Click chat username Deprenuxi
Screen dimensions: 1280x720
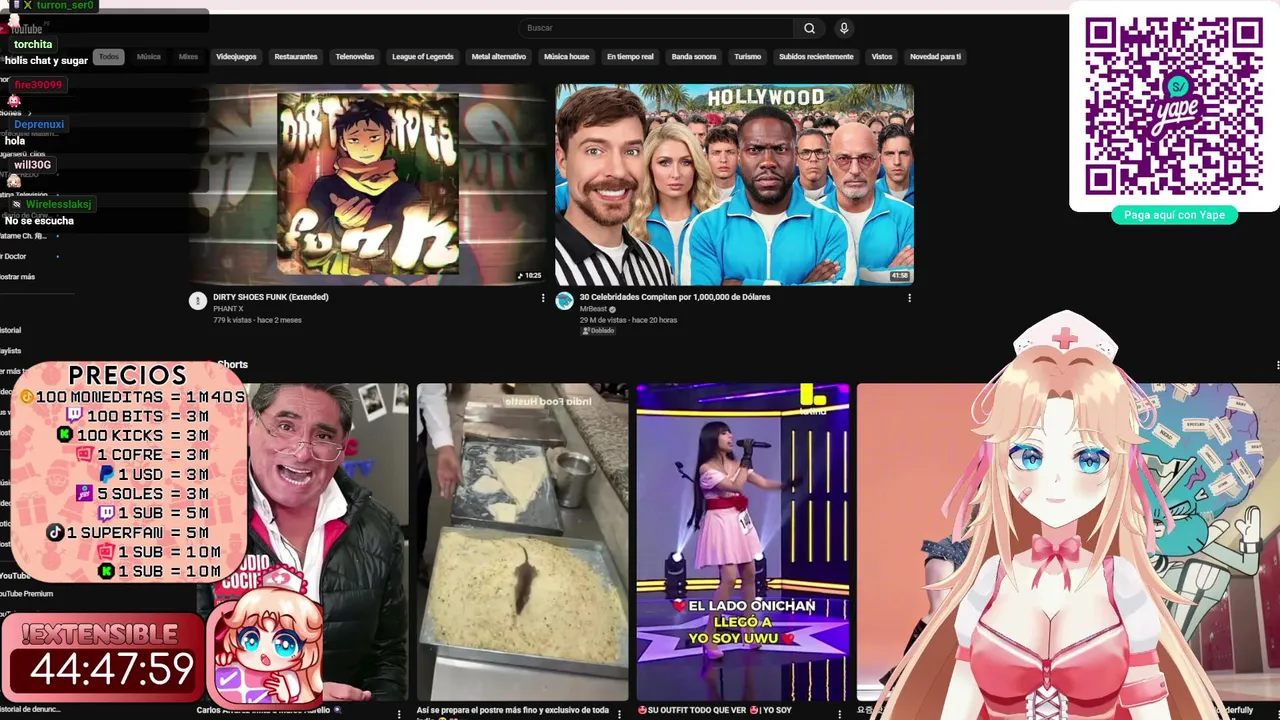point(39,125)
